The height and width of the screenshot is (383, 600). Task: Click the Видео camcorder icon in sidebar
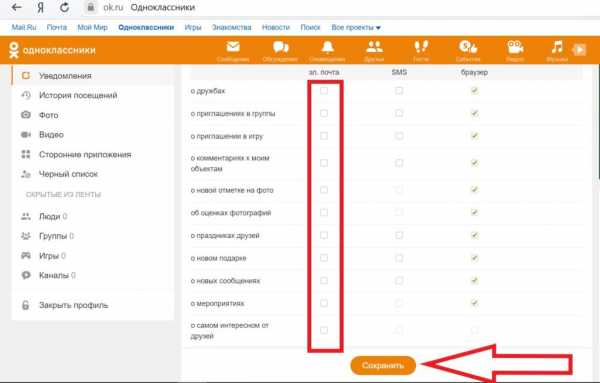tap(26, 134)
